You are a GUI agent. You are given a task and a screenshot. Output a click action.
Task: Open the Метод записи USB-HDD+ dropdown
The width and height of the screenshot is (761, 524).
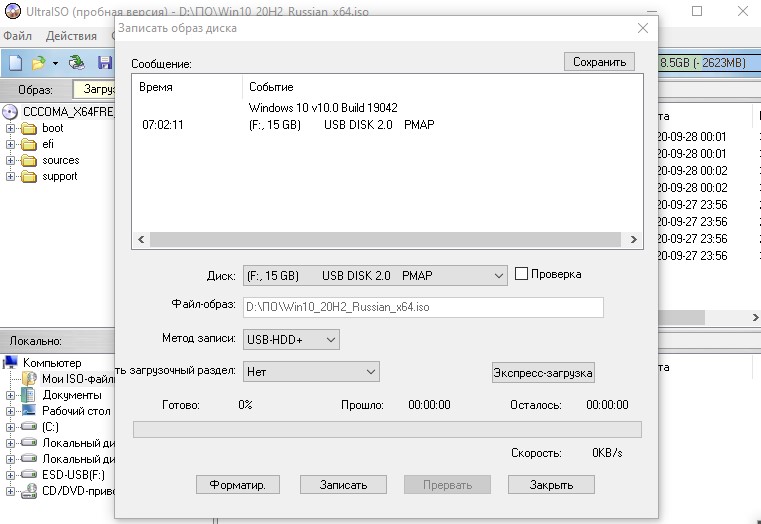tap(291, 340)
